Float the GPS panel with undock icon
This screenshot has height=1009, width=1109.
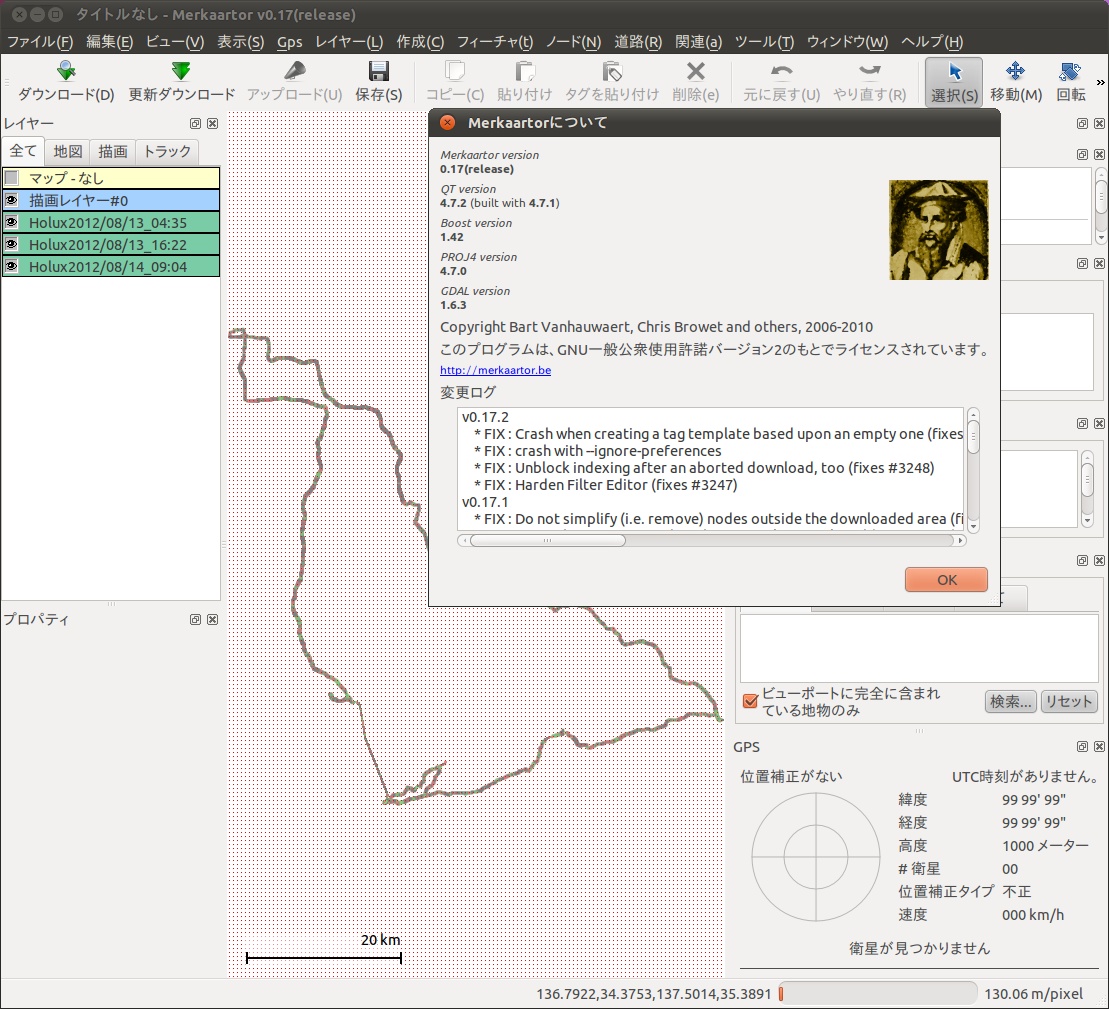tap(1082, 747)
